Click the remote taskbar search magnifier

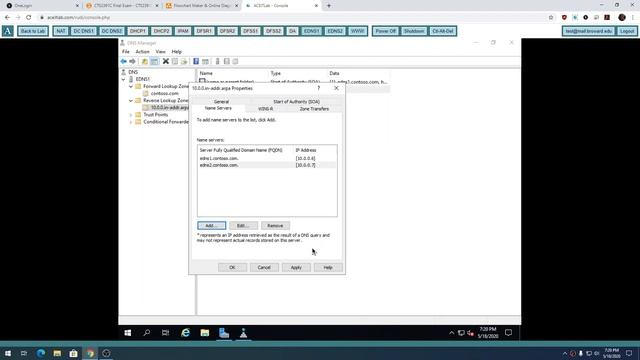[x=147, y=333]
